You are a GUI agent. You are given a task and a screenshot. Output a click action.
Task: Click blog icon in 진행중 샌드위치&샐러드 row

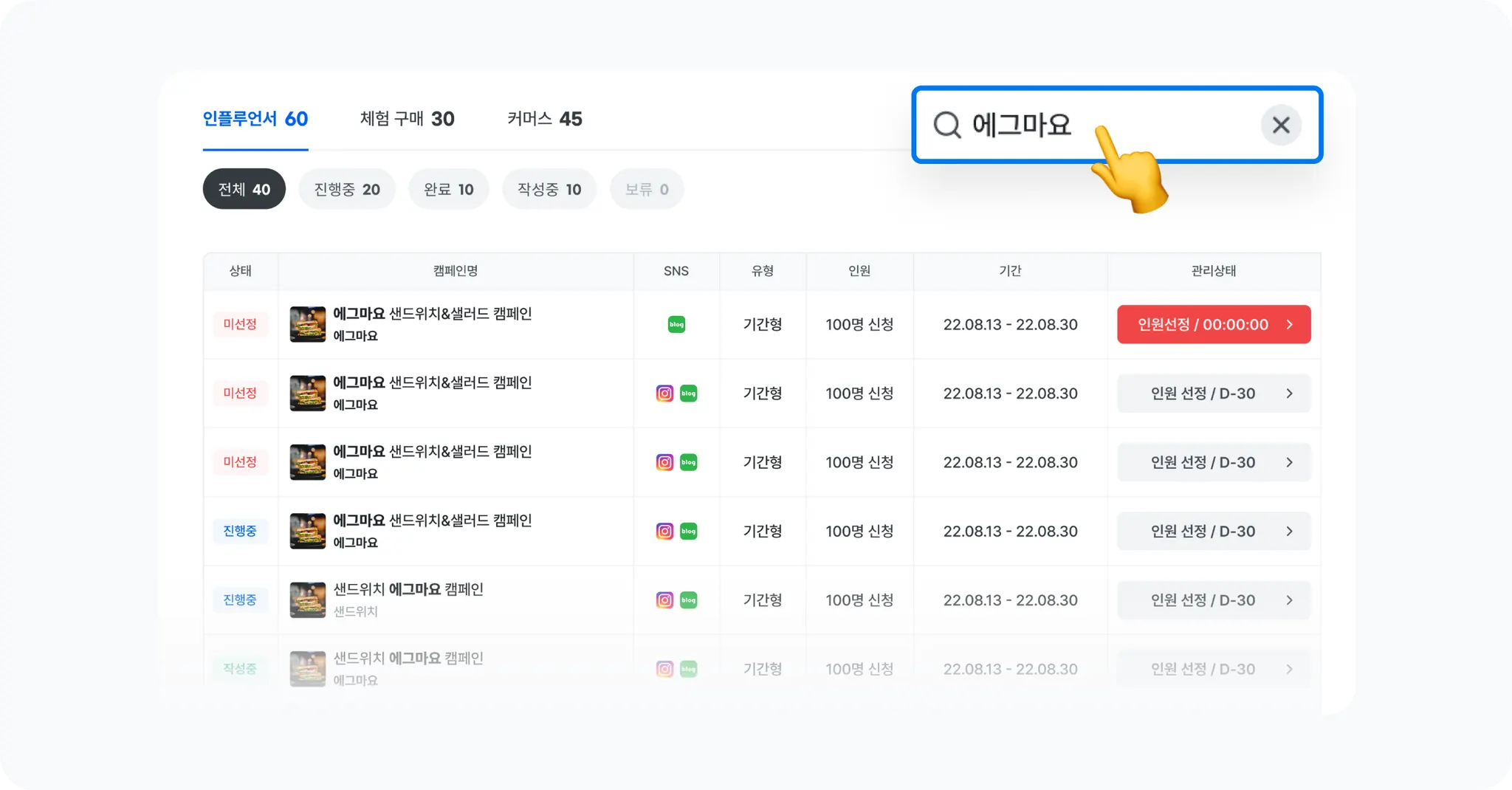coord(688,531)
